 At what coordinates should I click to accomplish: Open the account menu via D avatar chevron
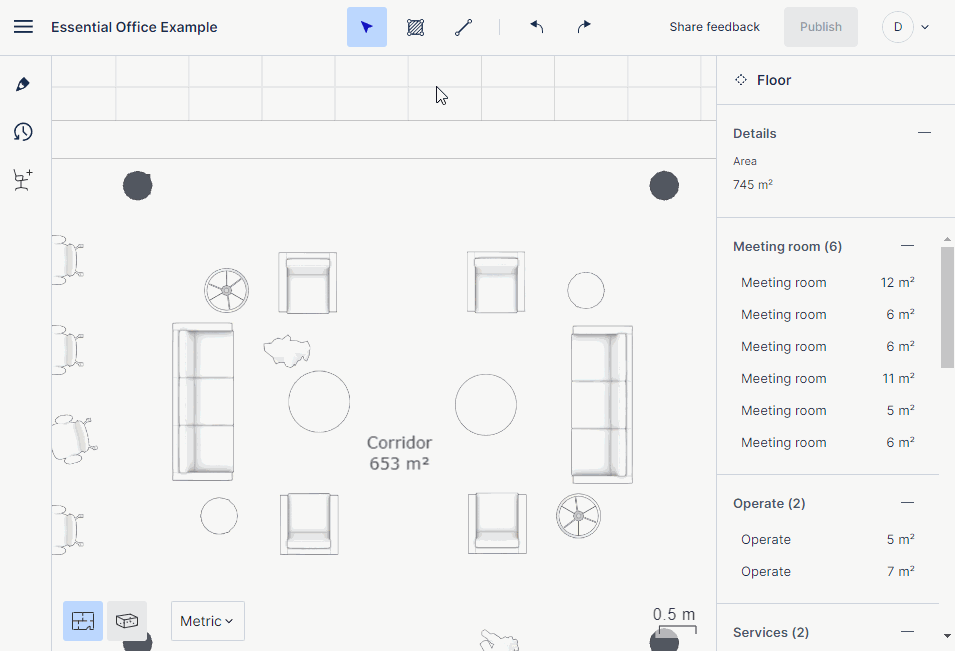tap(925, 27)
